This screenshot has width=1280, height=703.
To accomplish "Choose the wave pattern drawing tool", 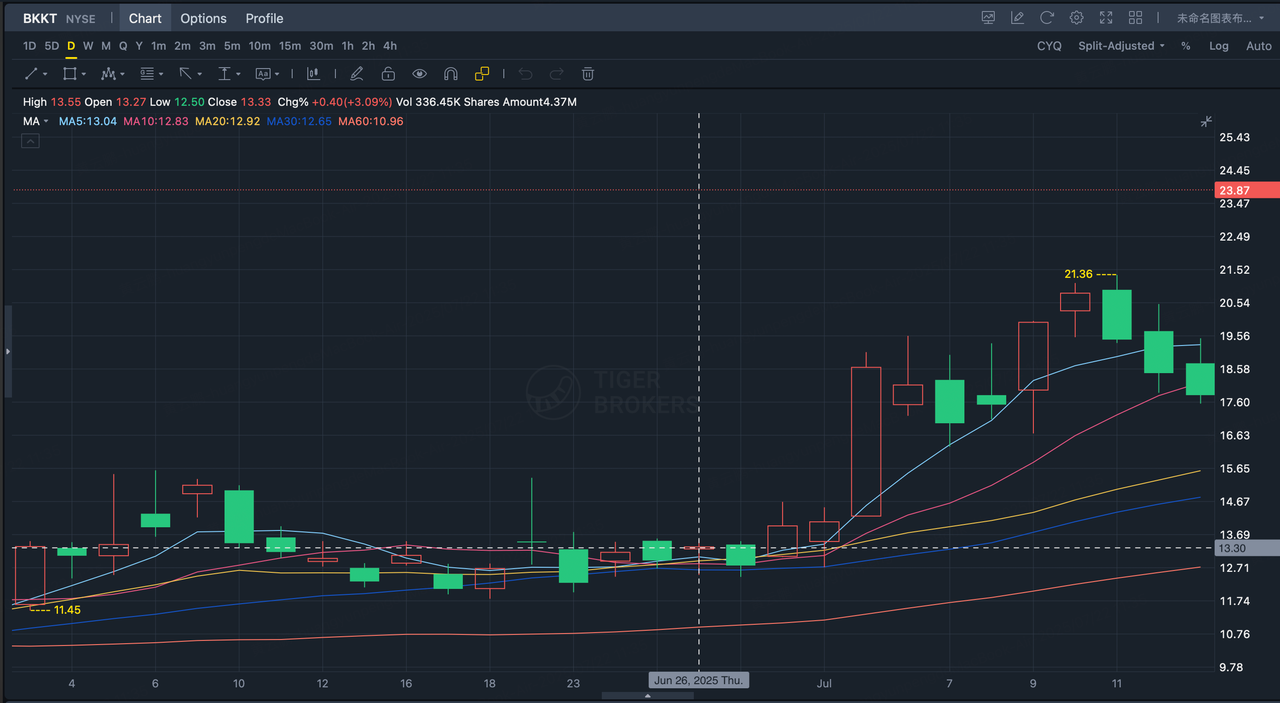I will coord(108,73).
